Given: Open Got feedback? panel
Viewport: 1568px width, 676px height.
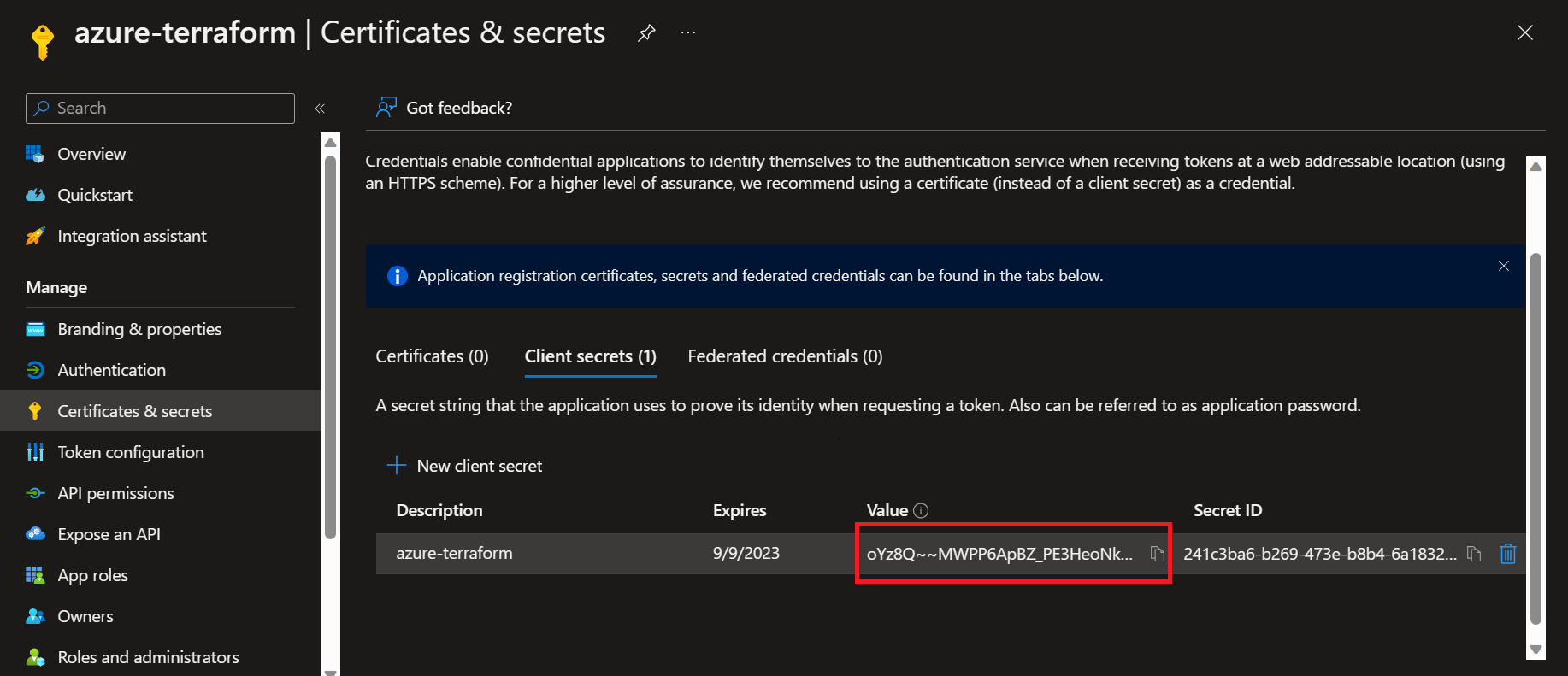Looking at the screenshot, I should tap(445, 108).
